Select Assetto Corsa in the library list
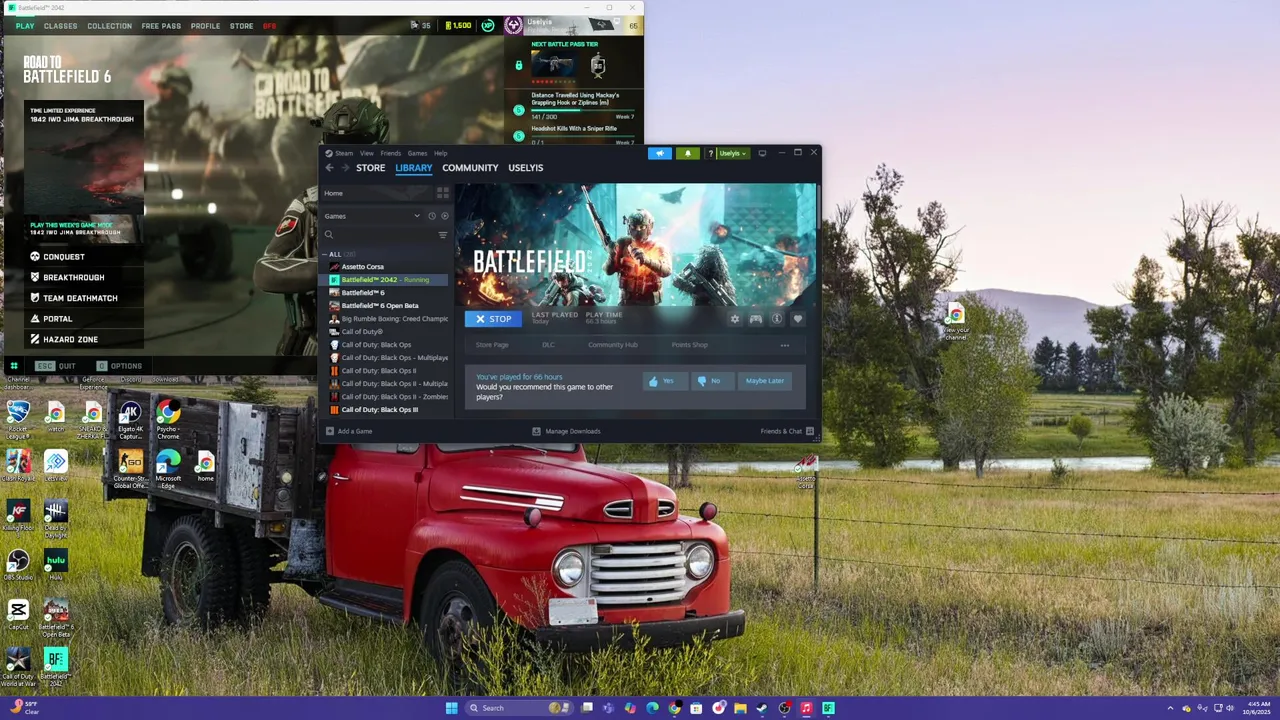This screenshot has width=1280, height=720. tap(362, 267)
